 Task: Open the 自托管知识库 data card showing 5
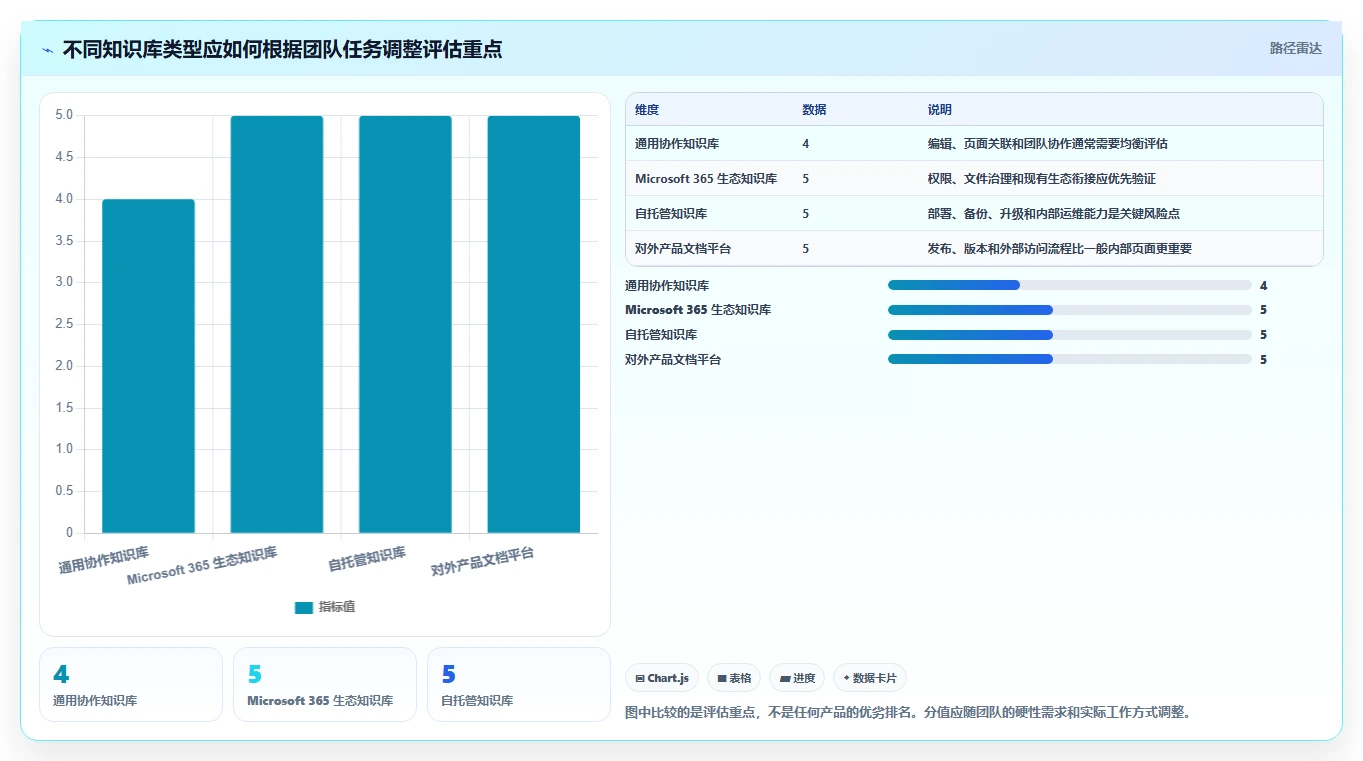pyautogui.click(x=519, y=684)
